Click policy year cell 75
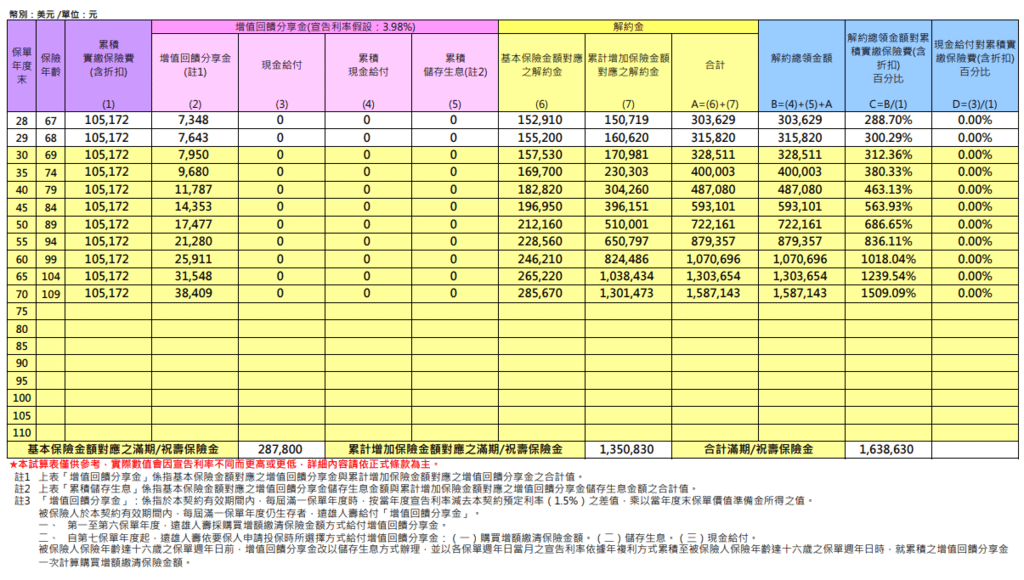1024x580 pixels. (22, 312)
